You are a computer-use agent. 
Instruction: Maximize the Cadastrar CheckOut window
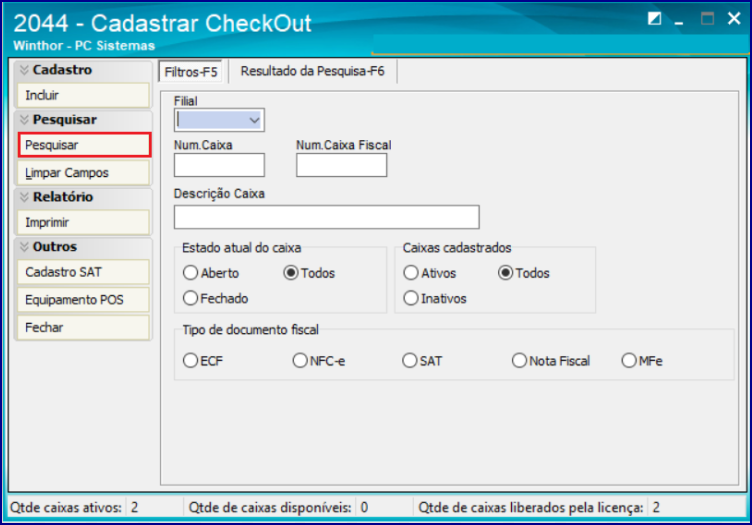(x=707, y=19)
